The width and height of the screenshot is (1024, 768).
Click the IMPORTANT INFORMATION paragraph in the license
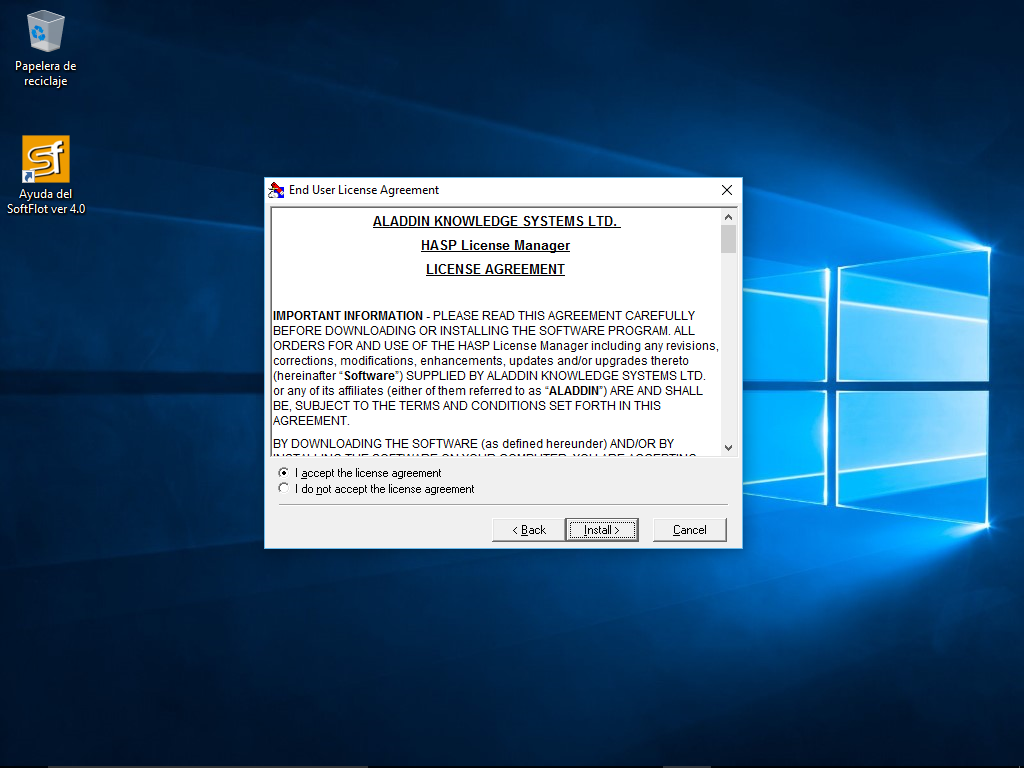[495, 368]
